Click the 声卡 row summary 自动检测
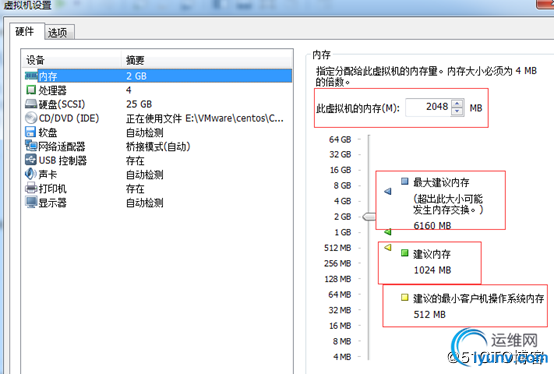 tap(145, 174)
